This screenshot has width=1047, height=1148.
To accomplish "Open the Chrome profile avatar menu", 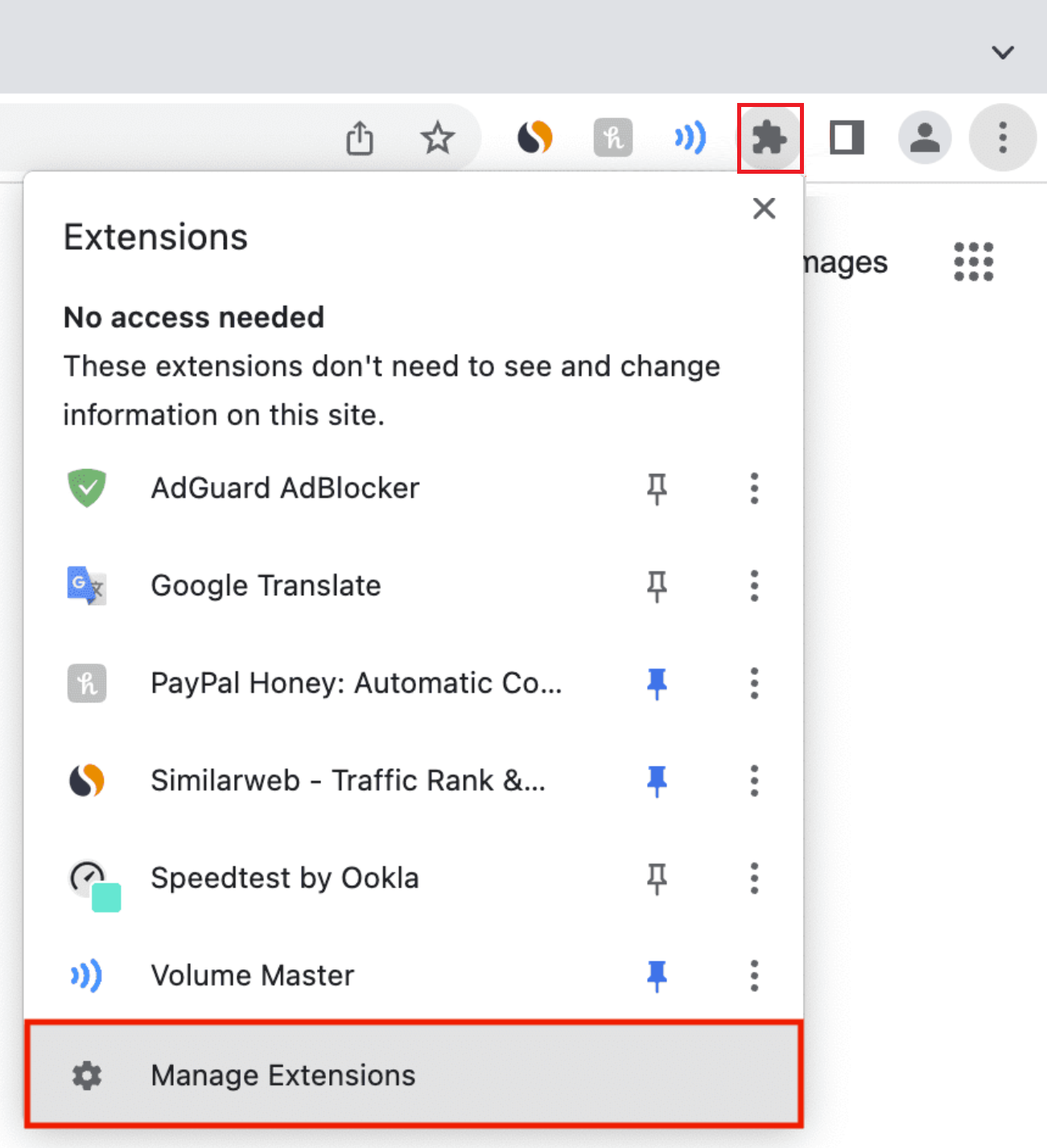I will click(x=925, y=137).
